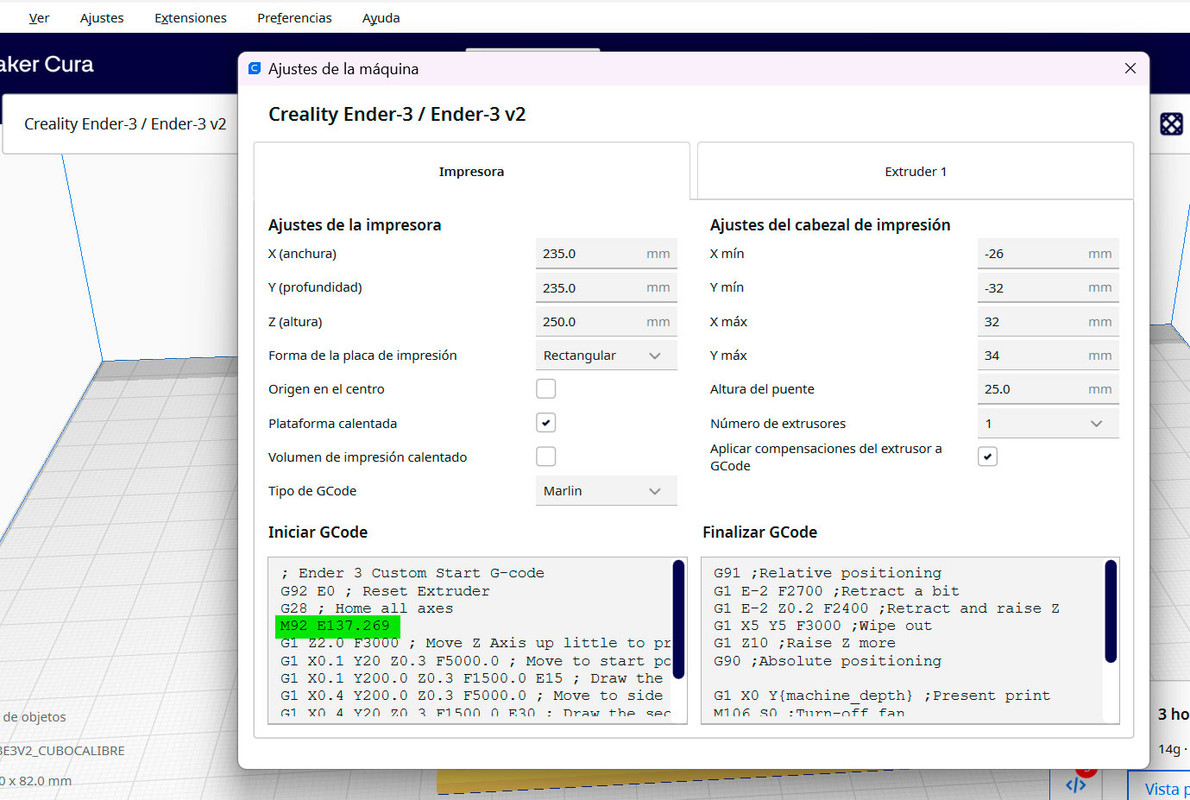Open the Tipo de GCode Marlin dropdown

(606, 491)
